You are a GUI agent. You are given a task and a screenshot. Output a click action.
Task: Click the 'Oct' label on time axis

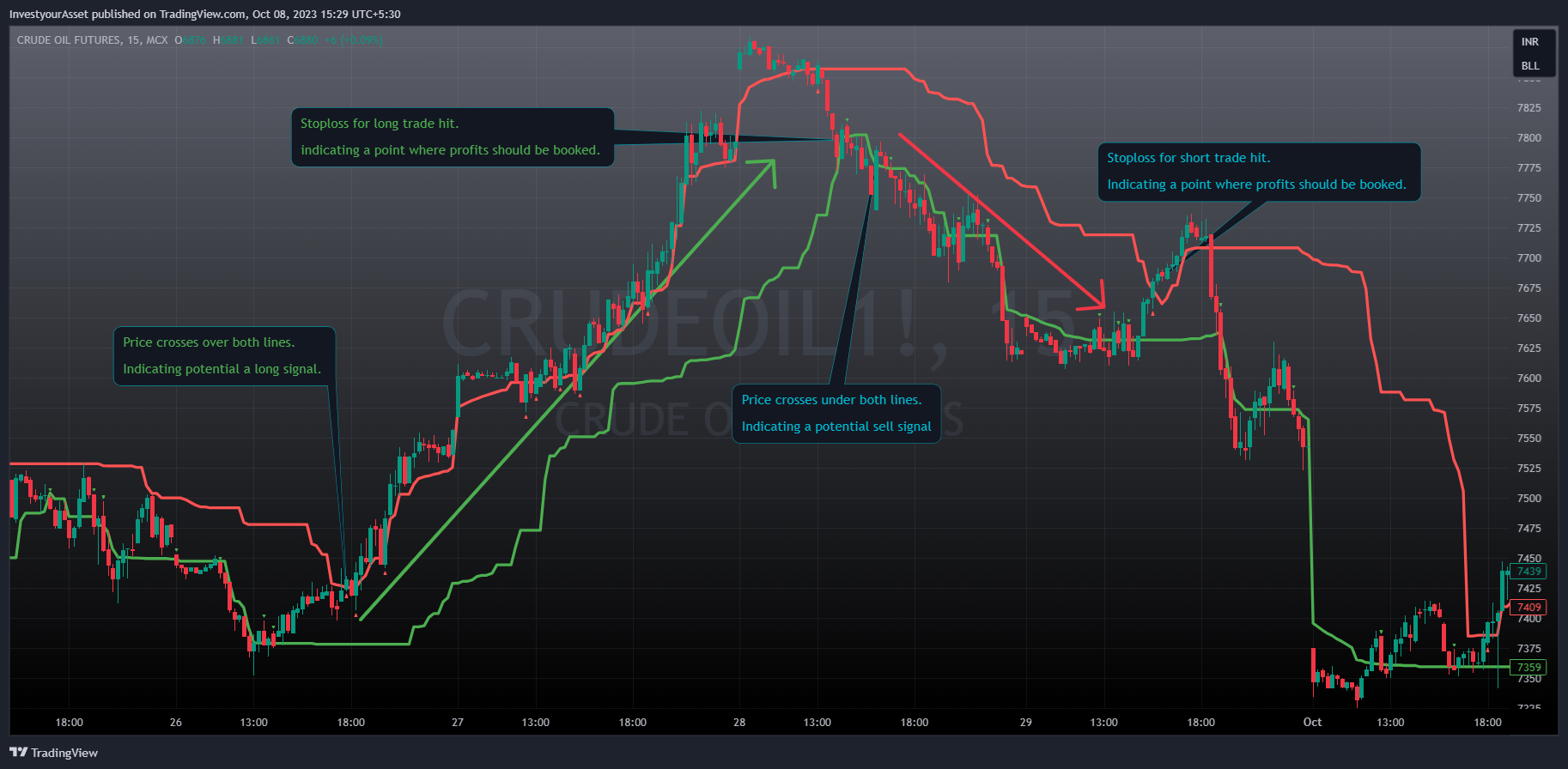point(1312,723)
